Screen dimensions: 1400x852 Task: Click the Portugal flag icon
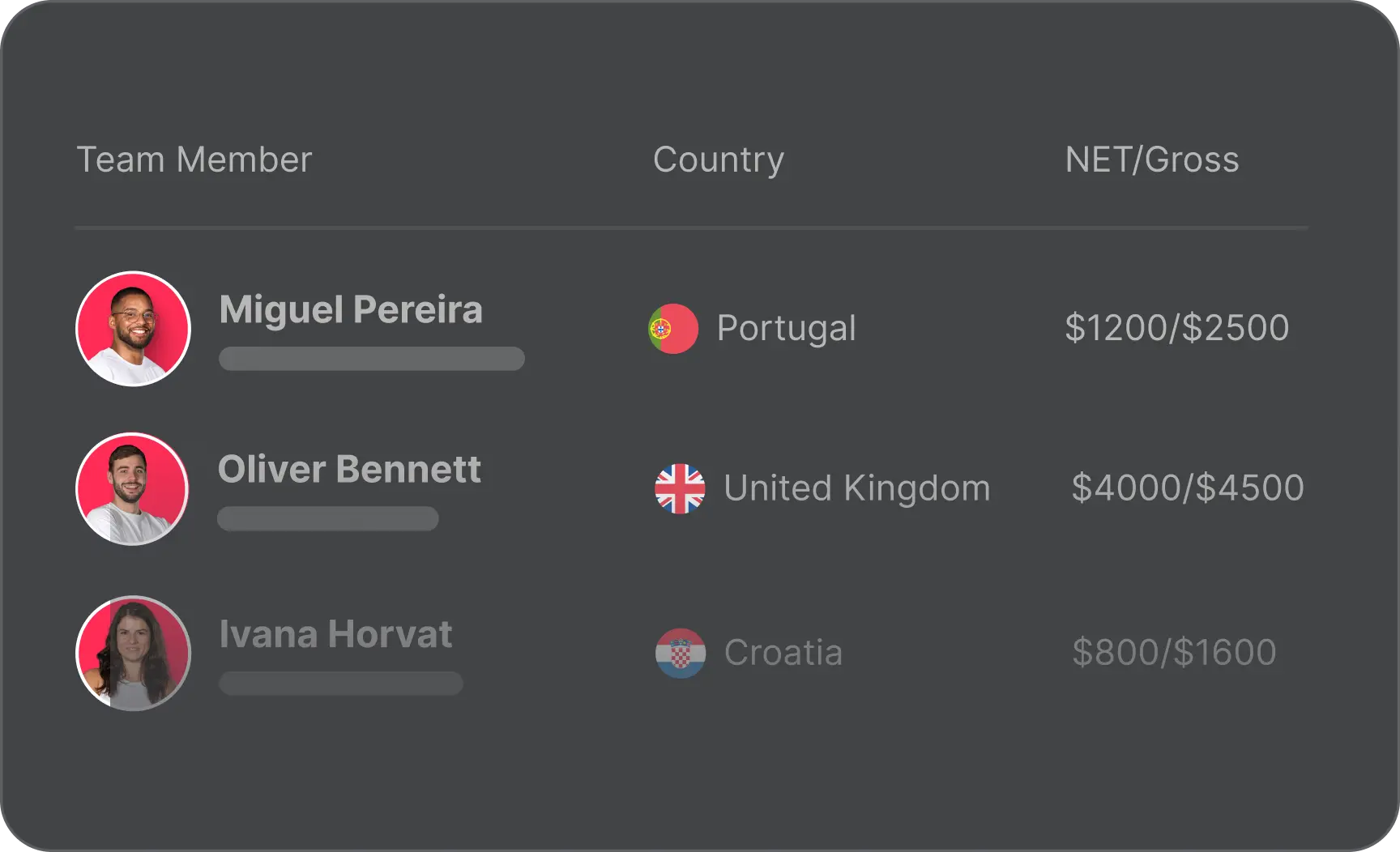point(673,329)
